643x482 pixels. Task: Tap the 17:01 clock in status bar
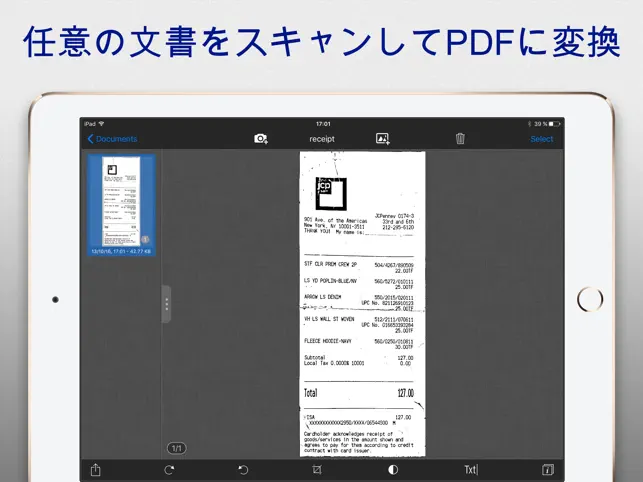click(x=323, y=123)
